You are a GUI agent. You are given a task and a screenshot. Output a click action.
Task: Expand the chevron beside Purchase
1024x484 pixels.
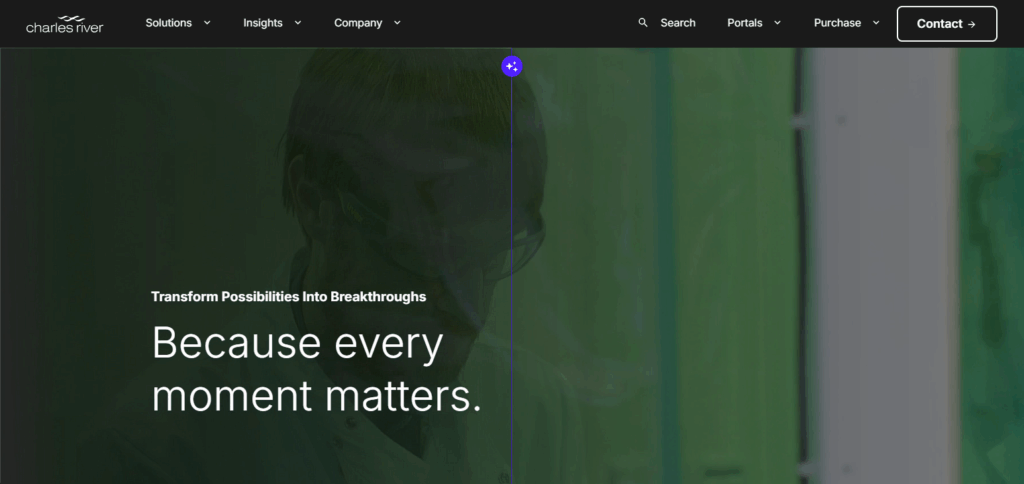tap(876, 23)
